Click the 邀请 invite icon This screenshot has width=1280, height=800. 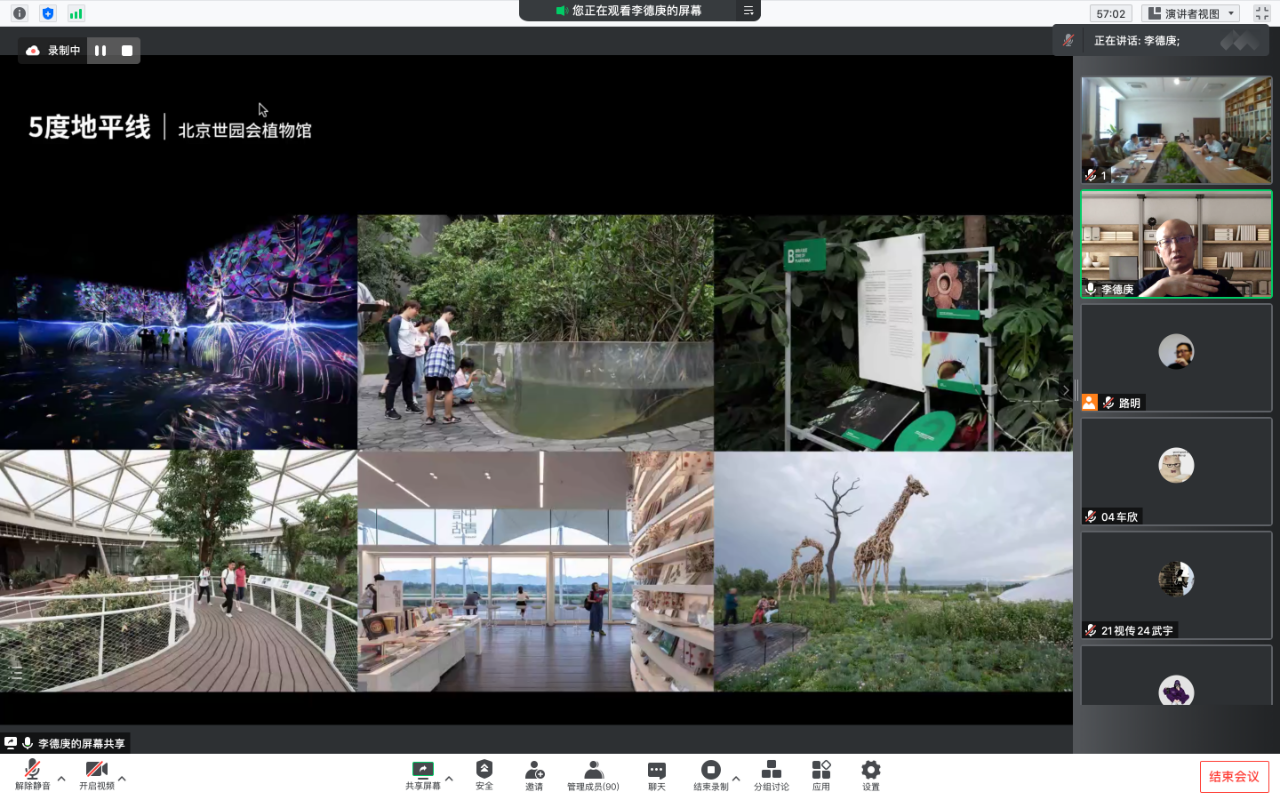[534, 774]
